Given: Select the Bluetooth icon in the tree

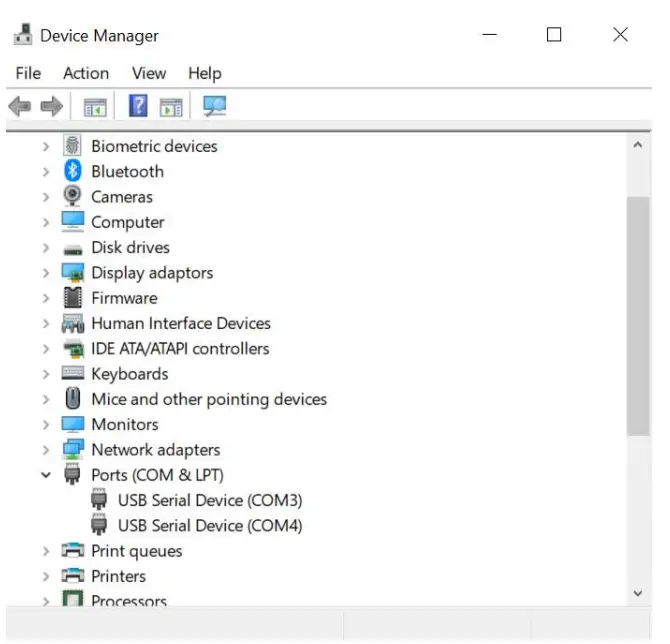Looking at the screenshot, I should pos(72,171).
